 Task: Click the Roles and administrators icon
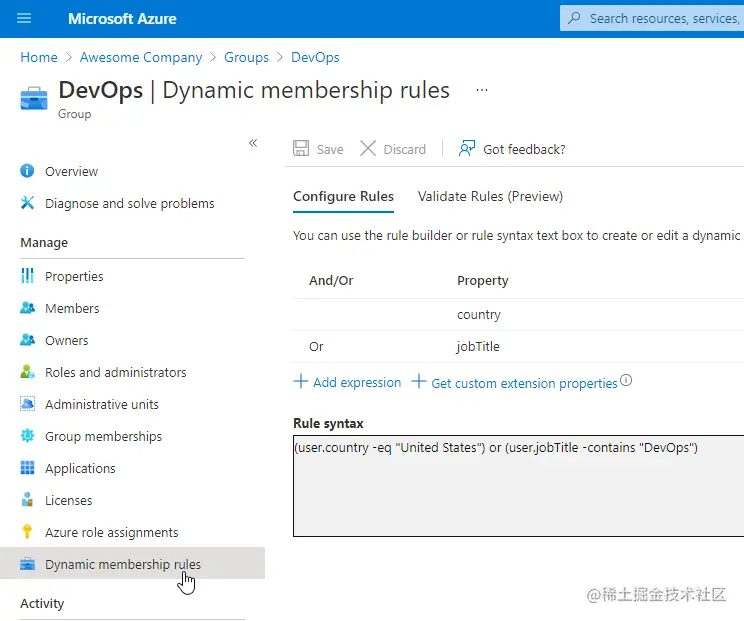tap(27, 371)
